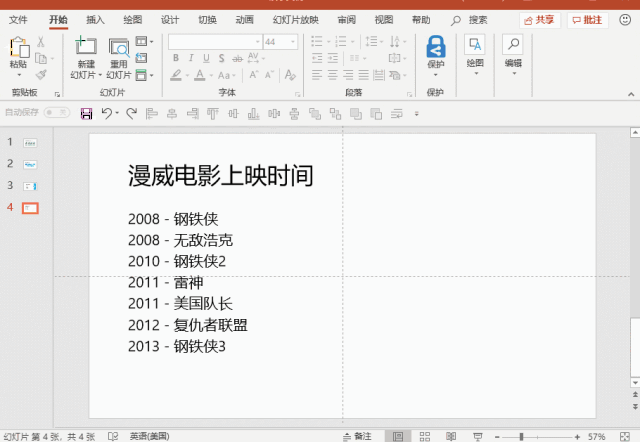Toggle Underline formatting
The image size is (640, 442).
pyautogui.click(x=206, y=58)
